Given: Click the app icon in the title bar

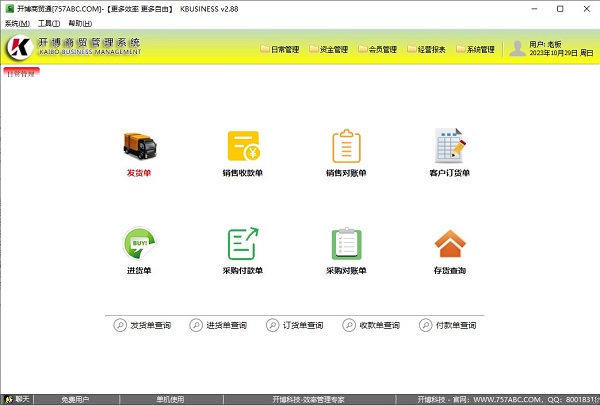Looking at the screenshot, I should [x=9, y=8].
